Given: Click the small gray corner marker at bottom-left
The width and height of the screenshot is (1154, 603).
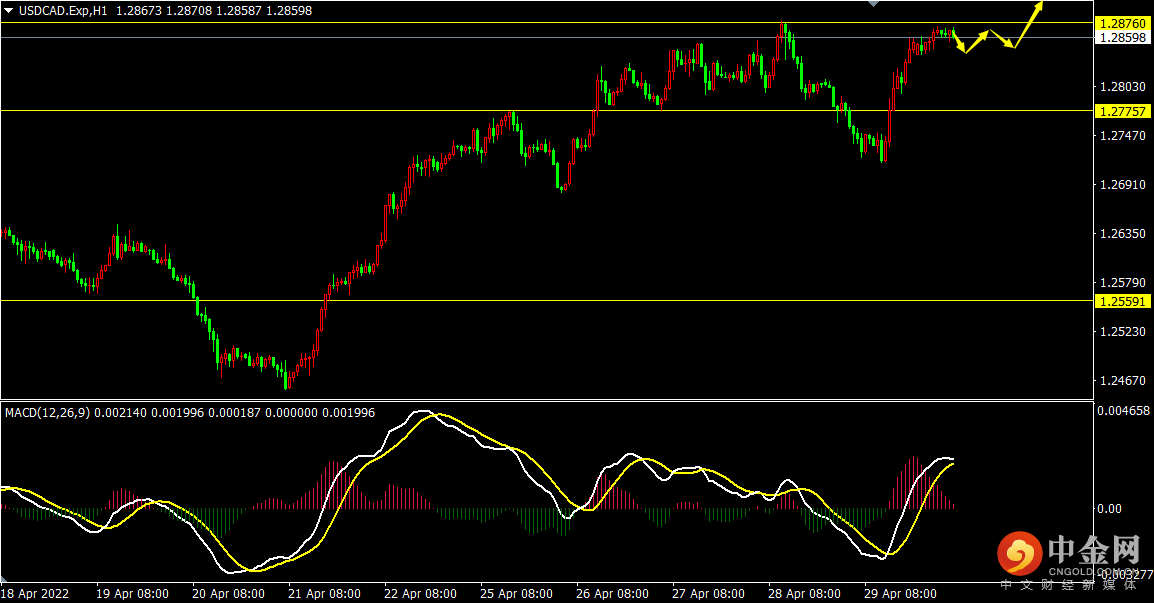Looking at the screenshot, I should (x=4, y=579).
